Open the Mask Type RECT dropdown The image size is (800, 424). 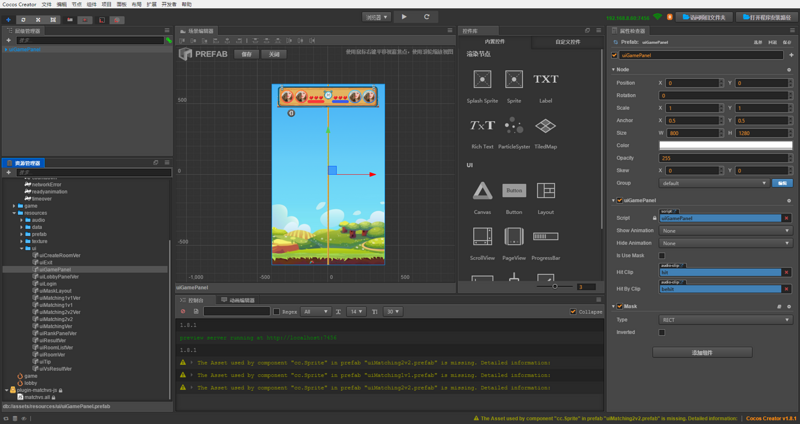pyautogui.click(x=725, y=320)
